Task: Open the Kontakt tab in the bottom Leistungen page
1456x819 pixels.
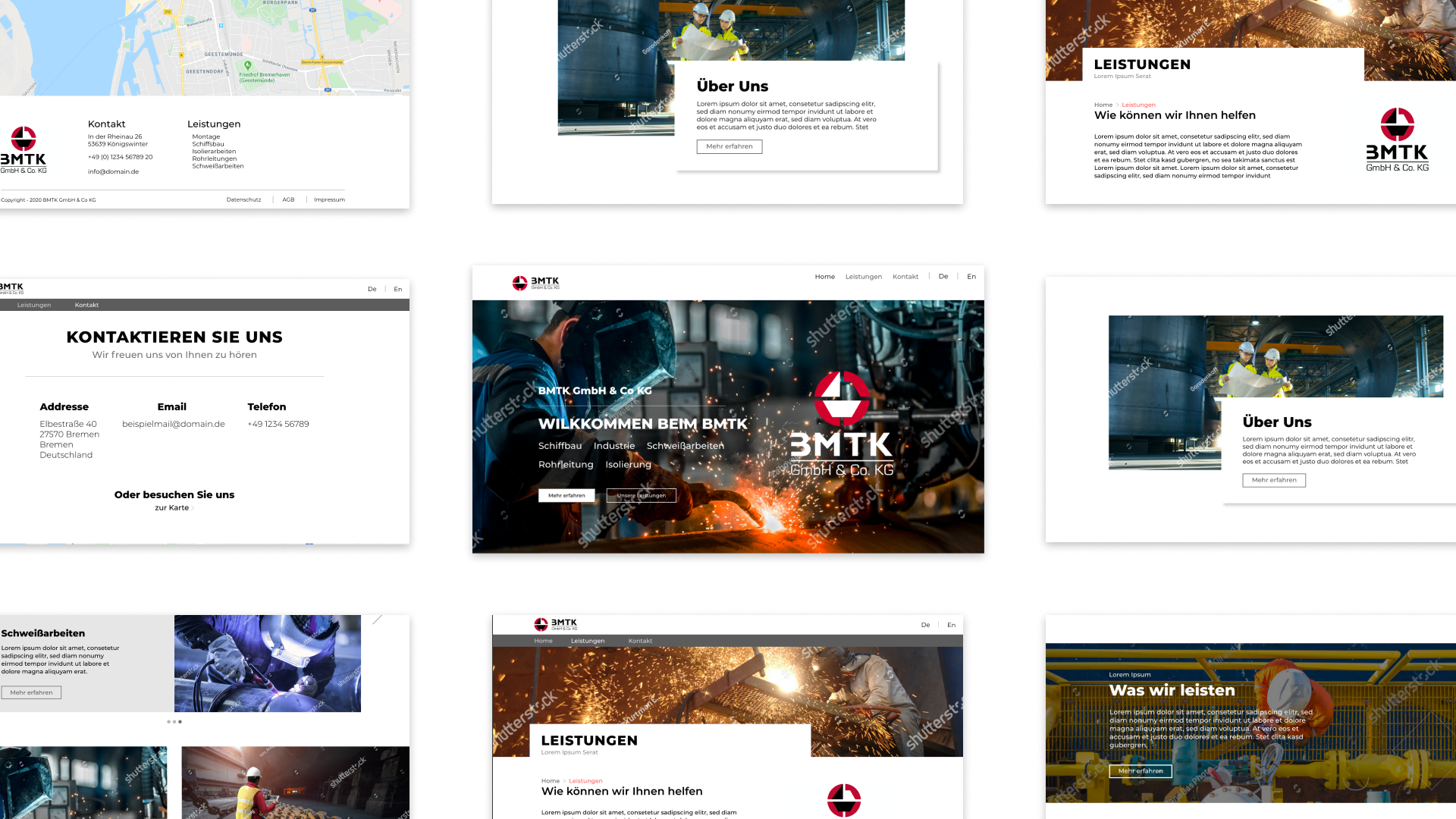Action: click(640, 641)
